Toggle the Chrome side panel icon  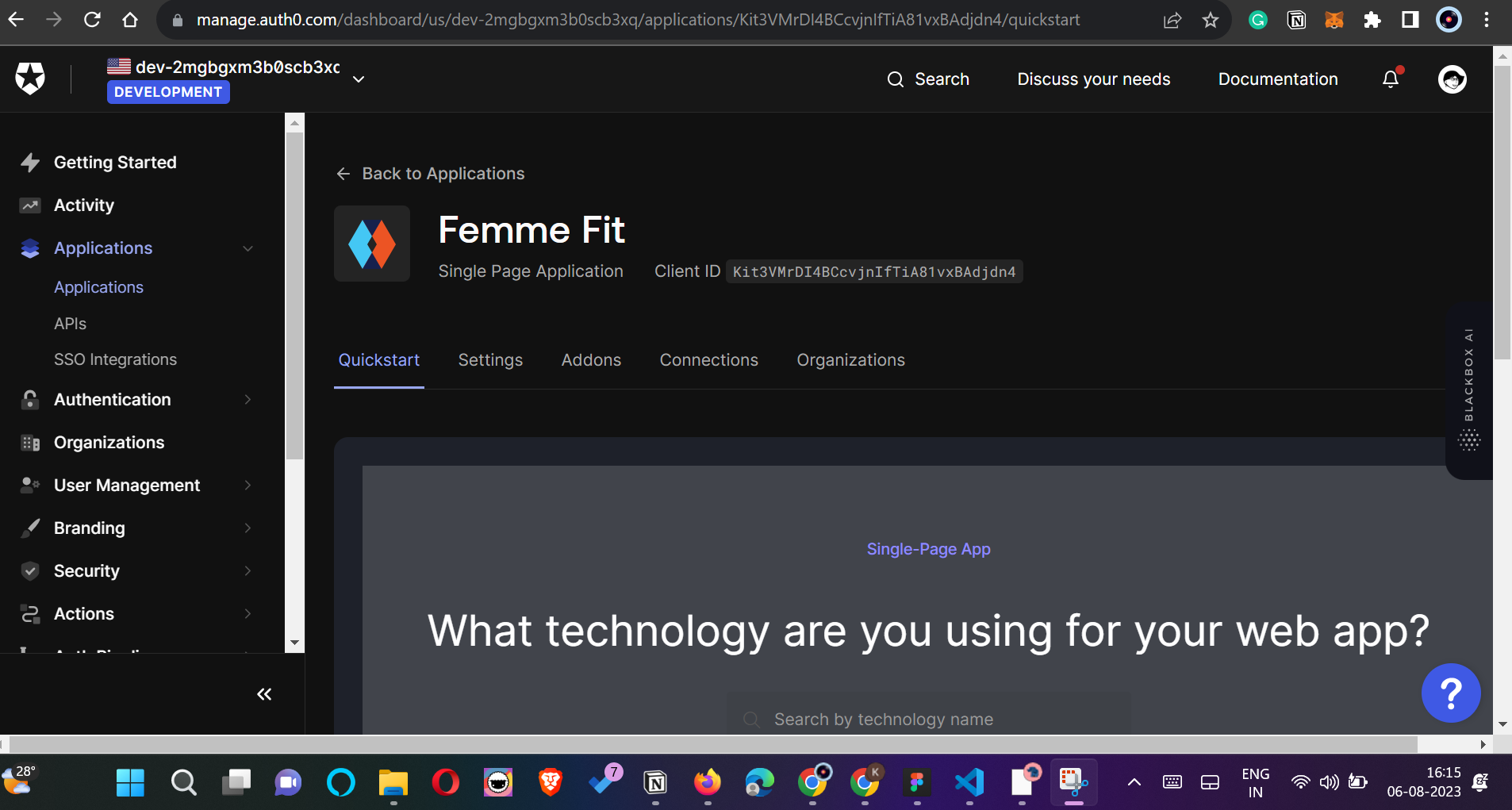pos(1410,20)
